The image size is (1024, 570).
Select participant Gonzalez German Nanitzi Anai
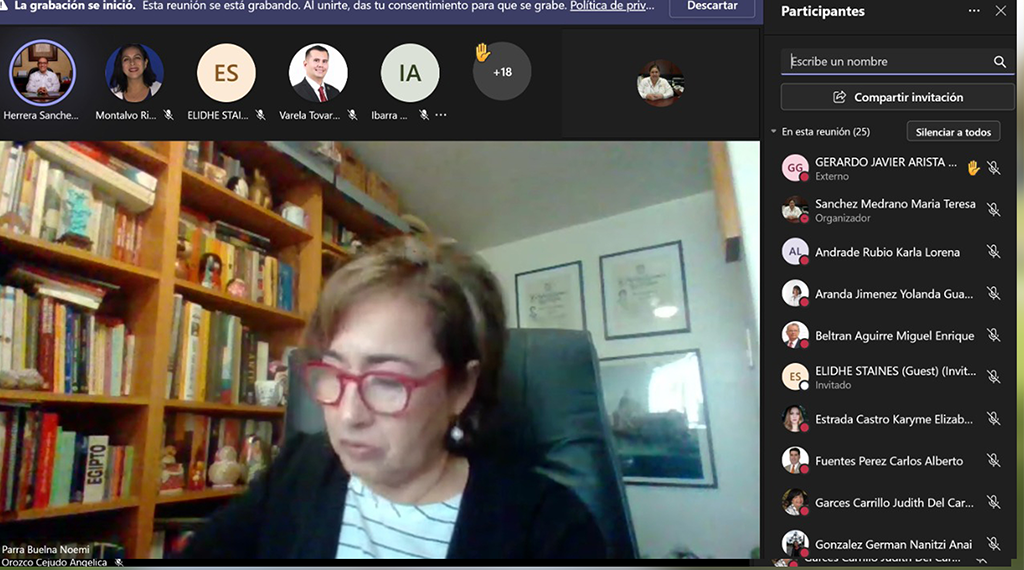pyautogui.click(x=891, y=543)
